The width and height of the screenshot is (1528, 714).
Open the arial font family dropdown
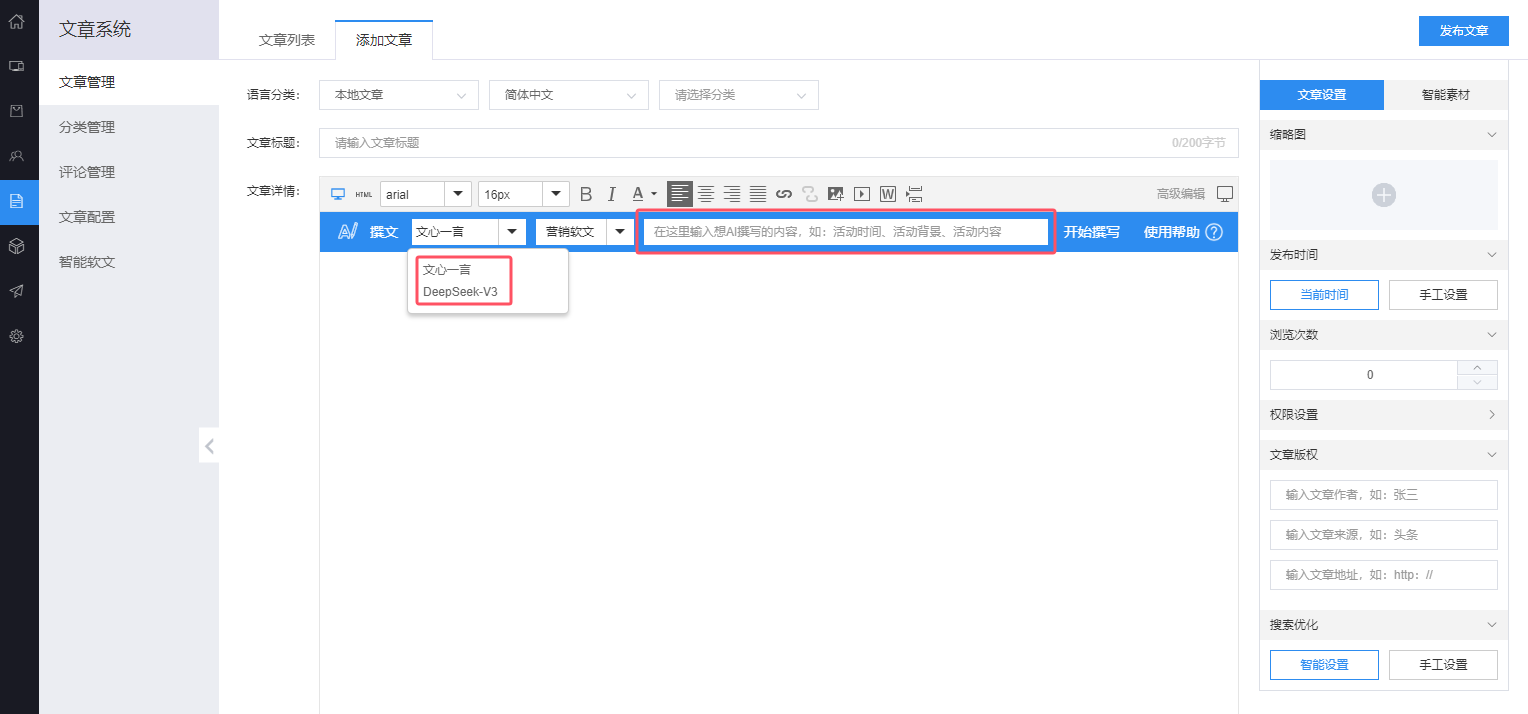point(426,194)
